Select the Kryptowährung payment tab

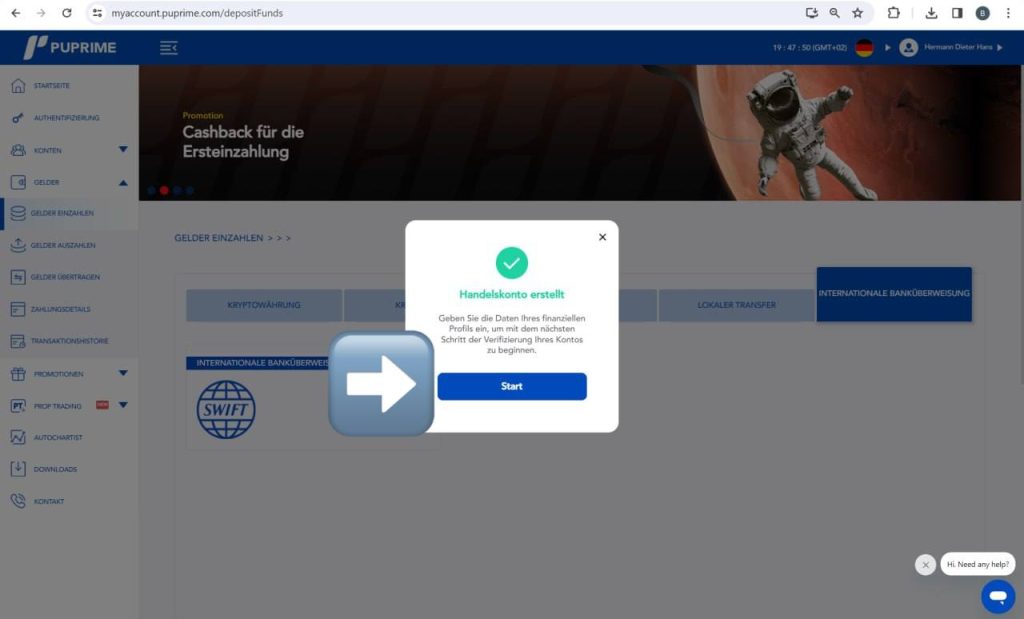click(x=264, y=305)
